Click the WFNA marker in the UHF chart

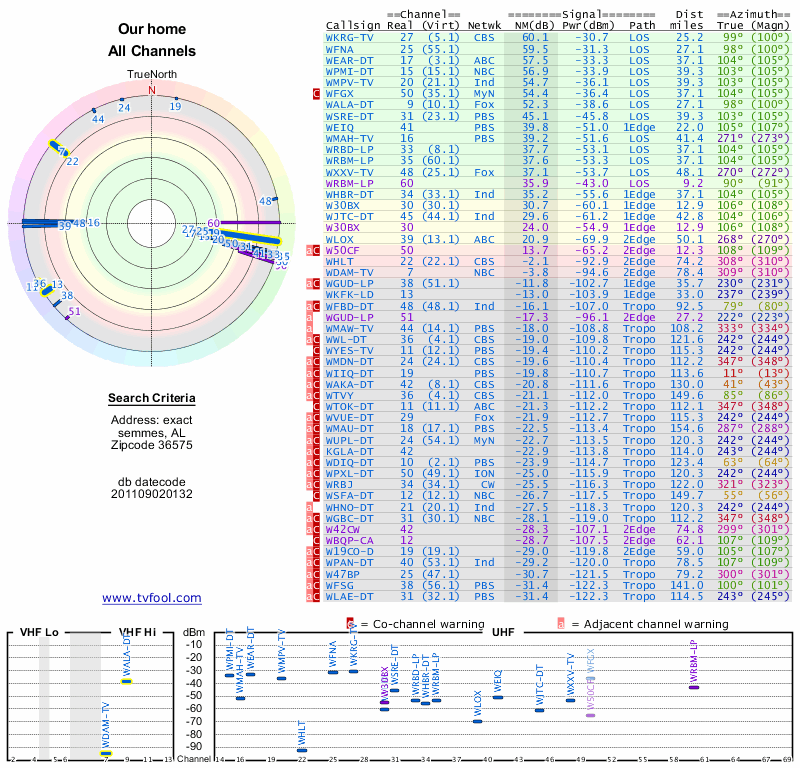pos(333,672)
